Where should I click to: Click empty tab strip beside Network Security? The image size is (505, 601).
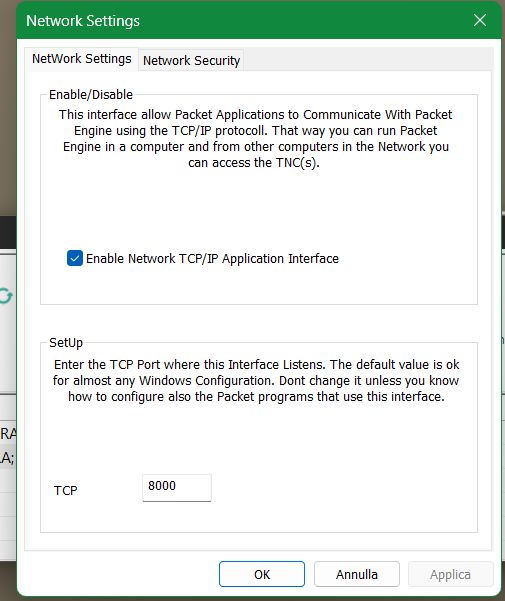coord(368,59)
